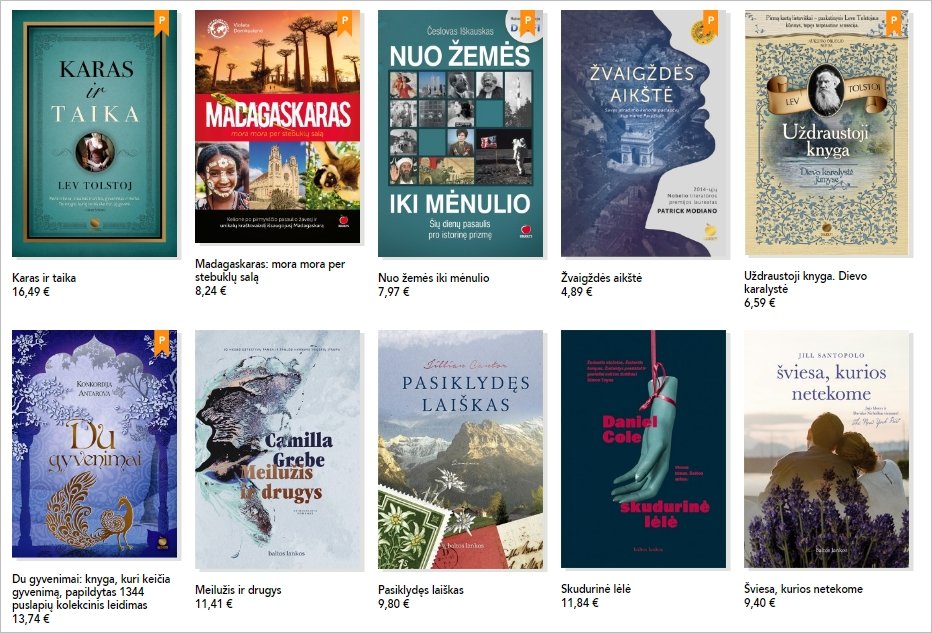
Task: Select the Skudurinė lėlė book cover
Action: click(644, 449)
